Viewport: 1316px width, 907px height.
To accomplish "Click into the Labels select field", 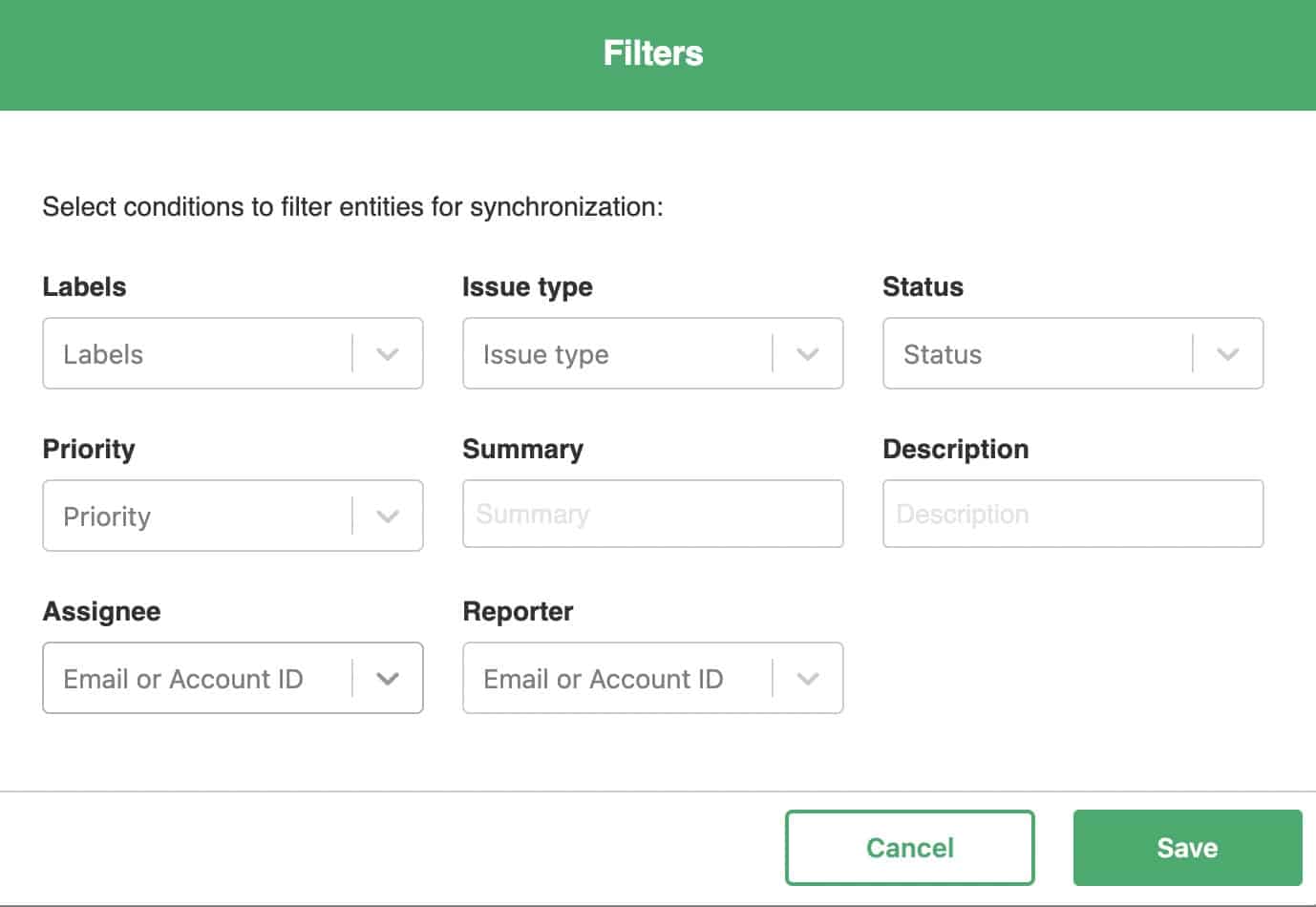I will pyautogui.click(x=233, y=353).
